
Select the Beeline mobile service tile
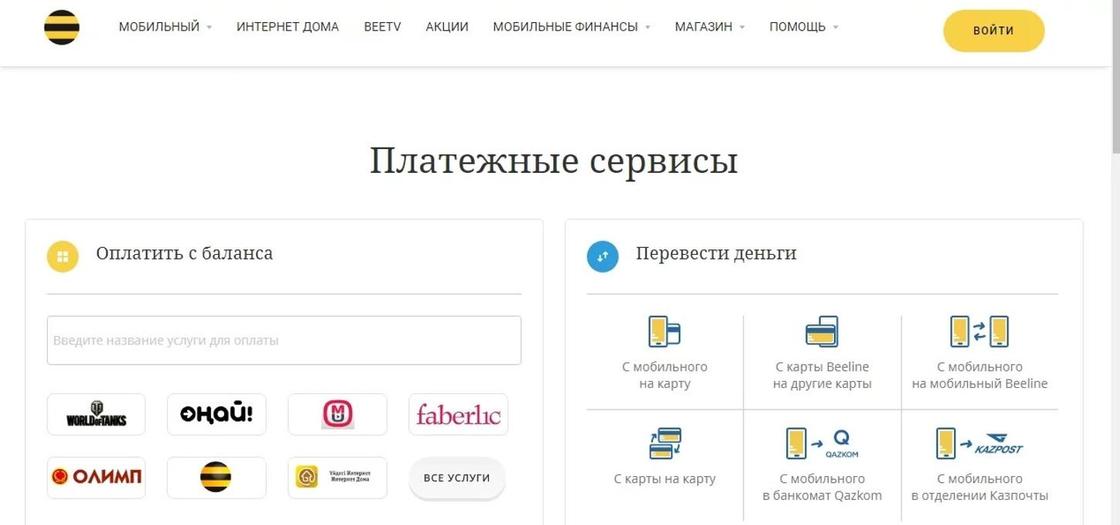click(216, 477)
